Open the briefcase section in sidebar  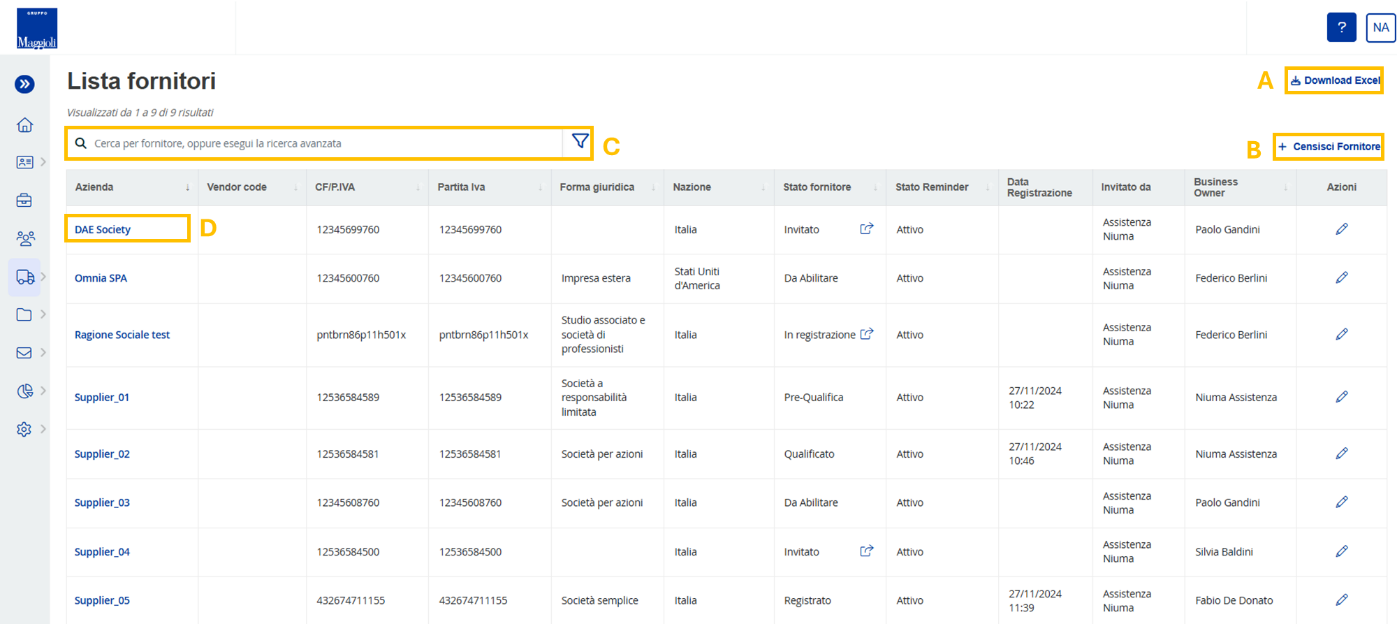click(x=25, y=200)
